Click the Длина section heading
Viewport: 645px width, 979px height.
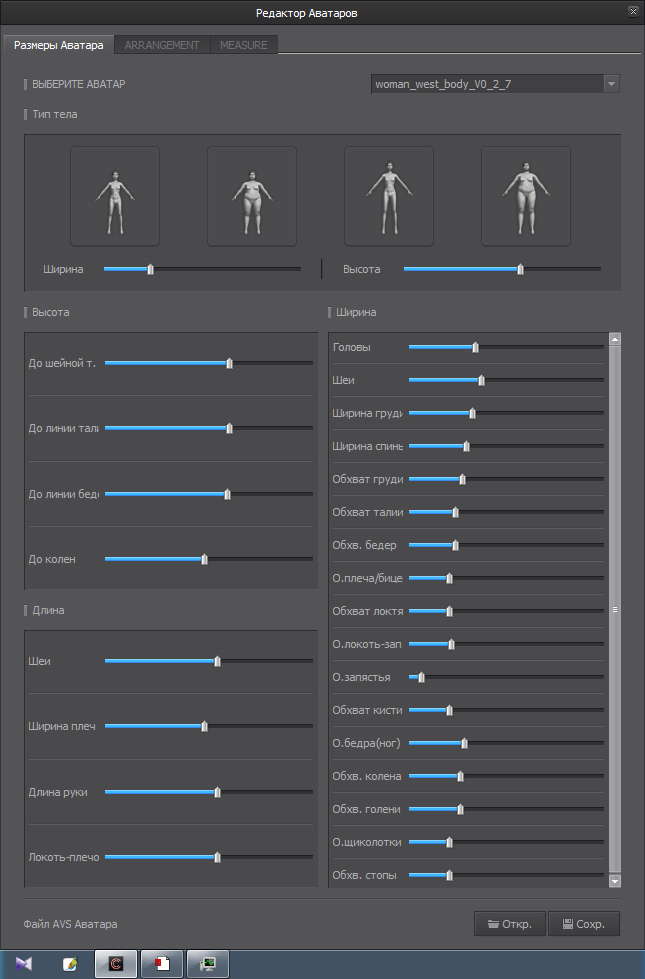click(48, 610)
